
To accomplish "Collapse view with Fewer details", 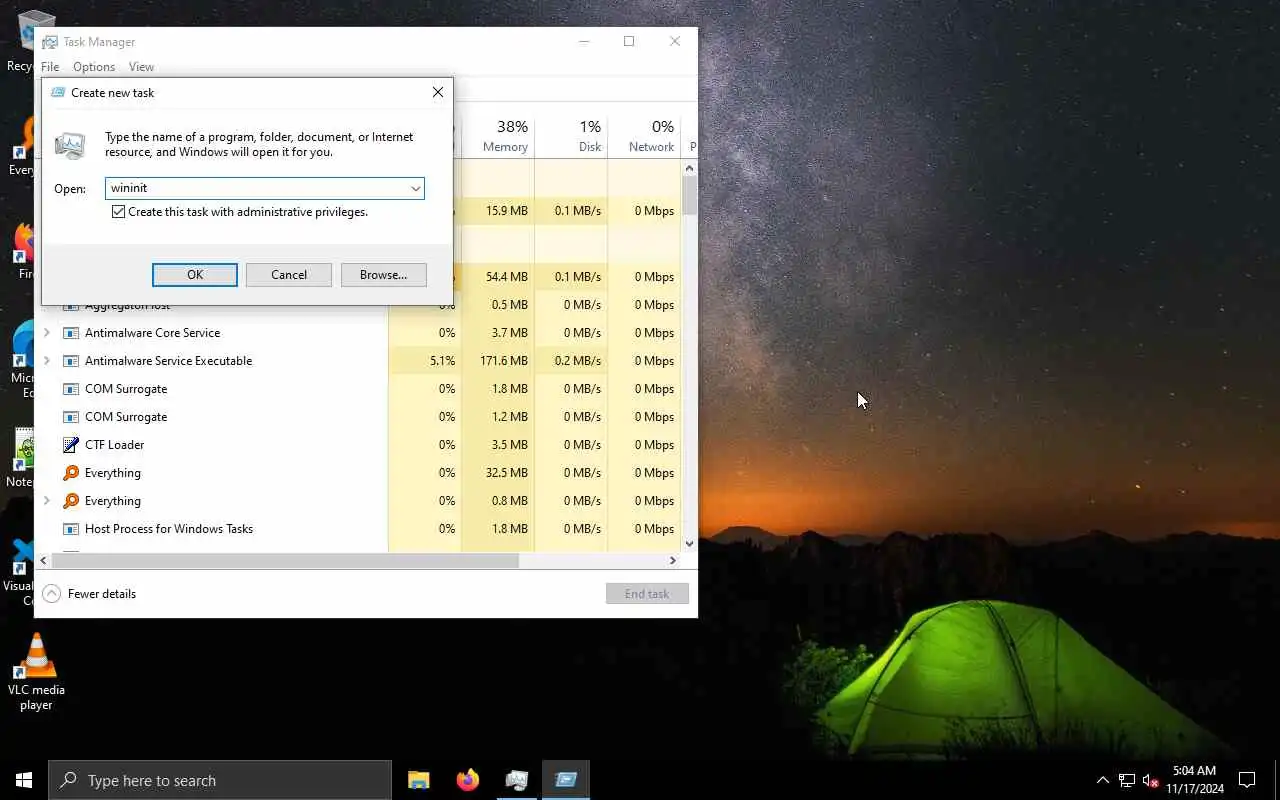I will [x=90, y=594].
